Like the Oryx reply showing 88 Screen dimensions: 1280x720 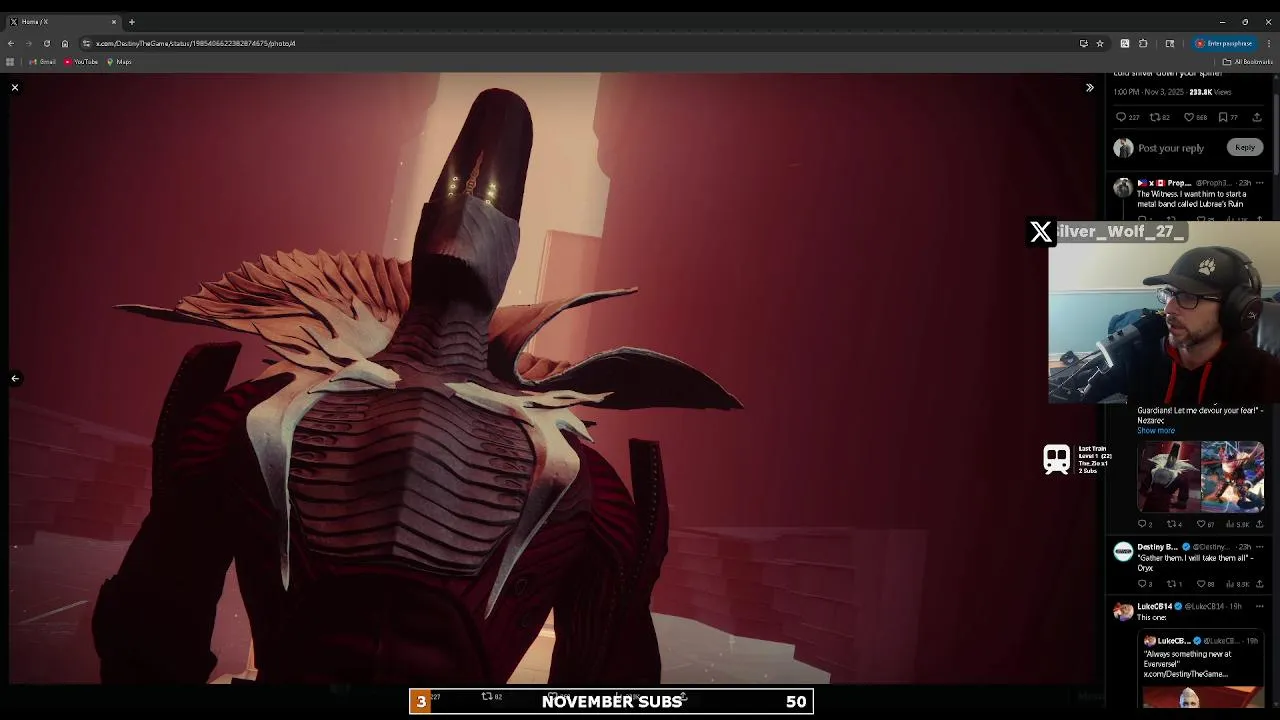point(1207,584)
